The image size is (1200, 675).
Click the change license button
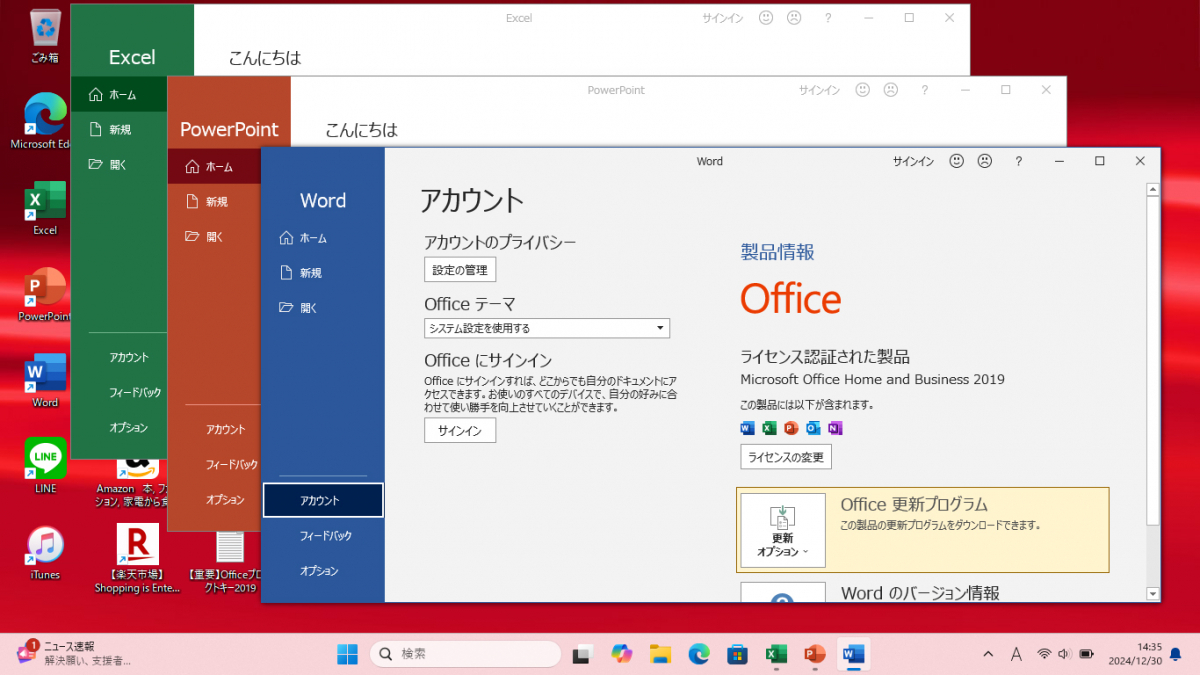click(786, 457)
